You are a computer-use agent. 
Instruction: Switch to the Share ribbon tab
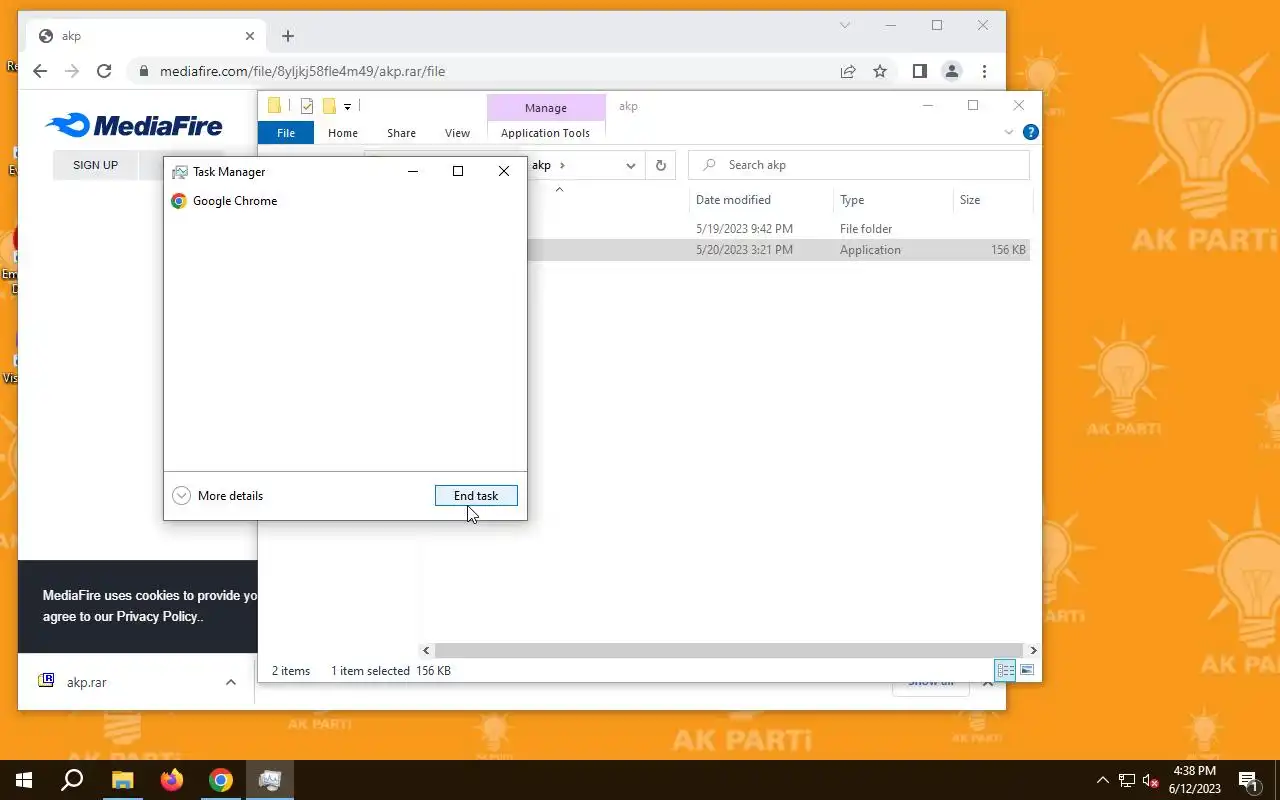(402, 133)
